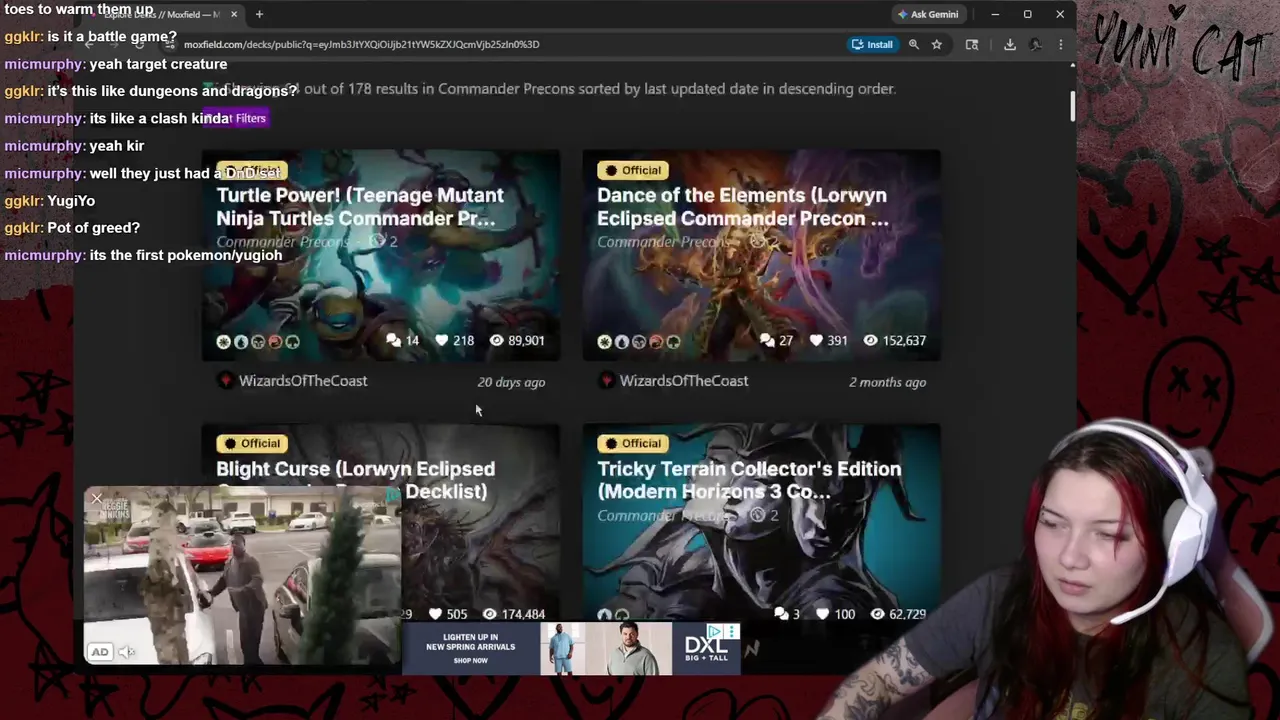Click WizardsOfTheCoast avatar under Dance of Elements
Image resolution: width=1280 pixels, height=720 pixels.
(606, 380)
